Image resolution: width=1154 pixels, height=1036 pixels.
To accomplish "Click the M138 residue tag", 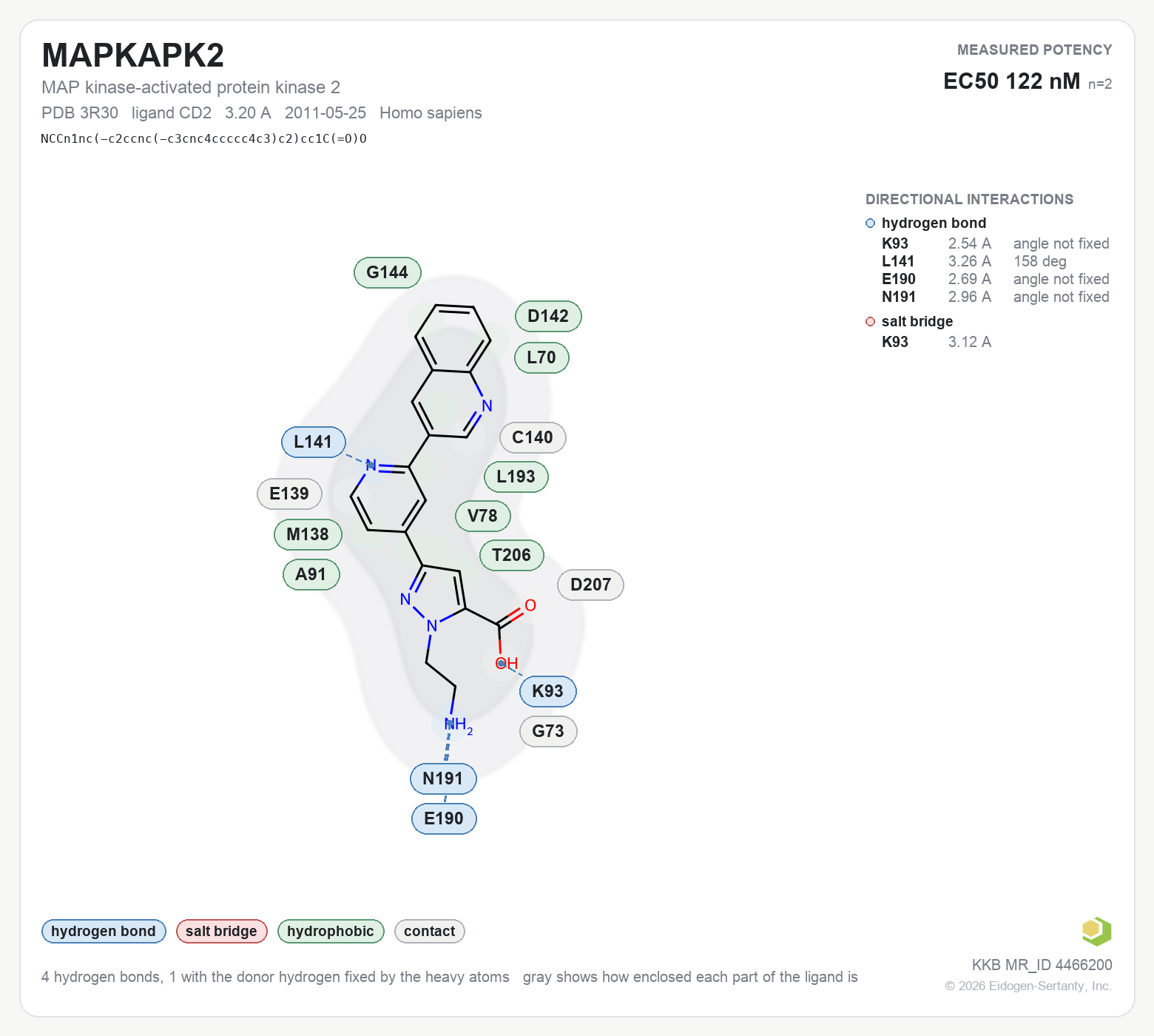I will (308, 534).
